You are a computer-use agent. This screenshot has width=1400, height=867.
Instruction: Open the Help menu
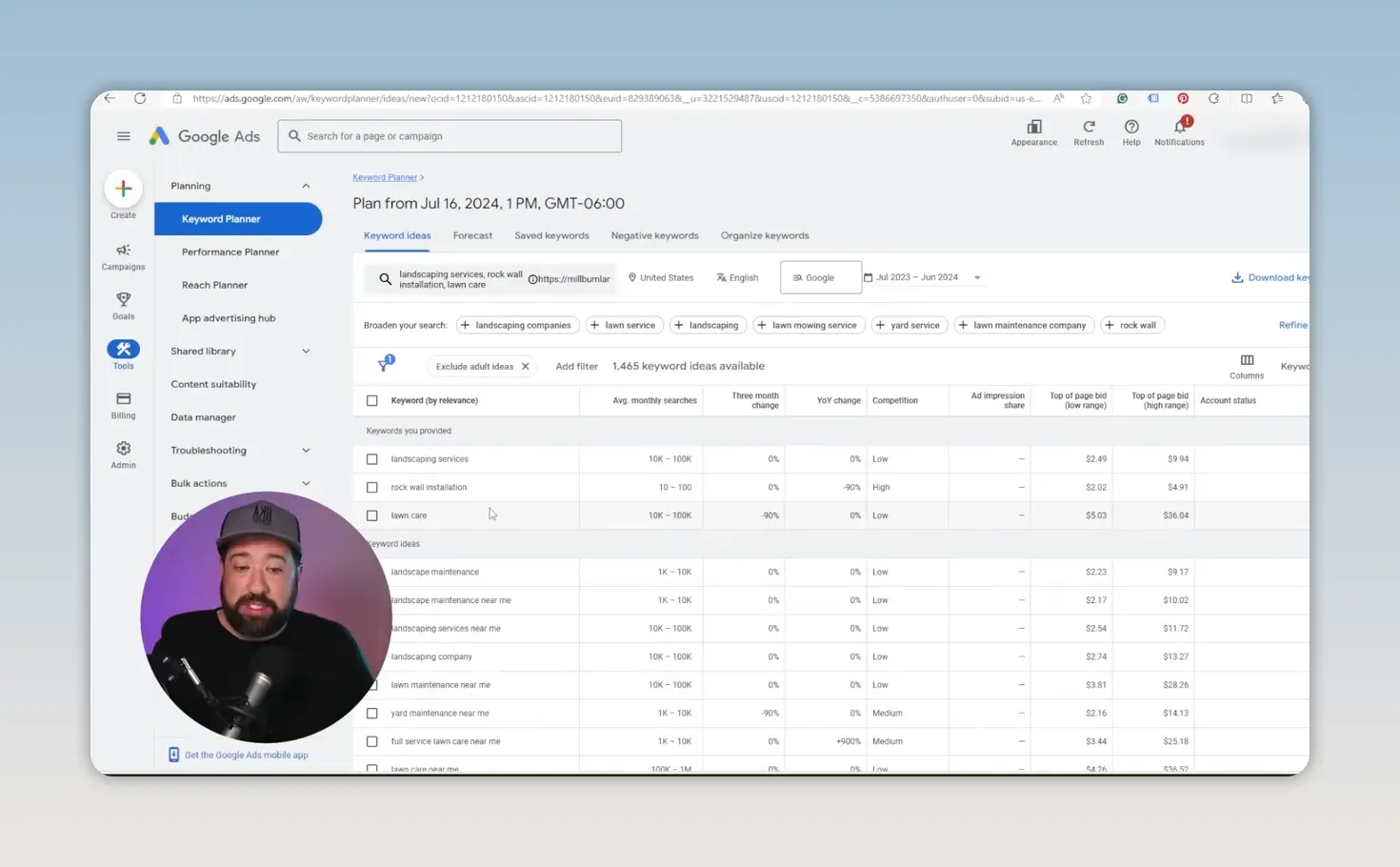(x=1130, y=132)
